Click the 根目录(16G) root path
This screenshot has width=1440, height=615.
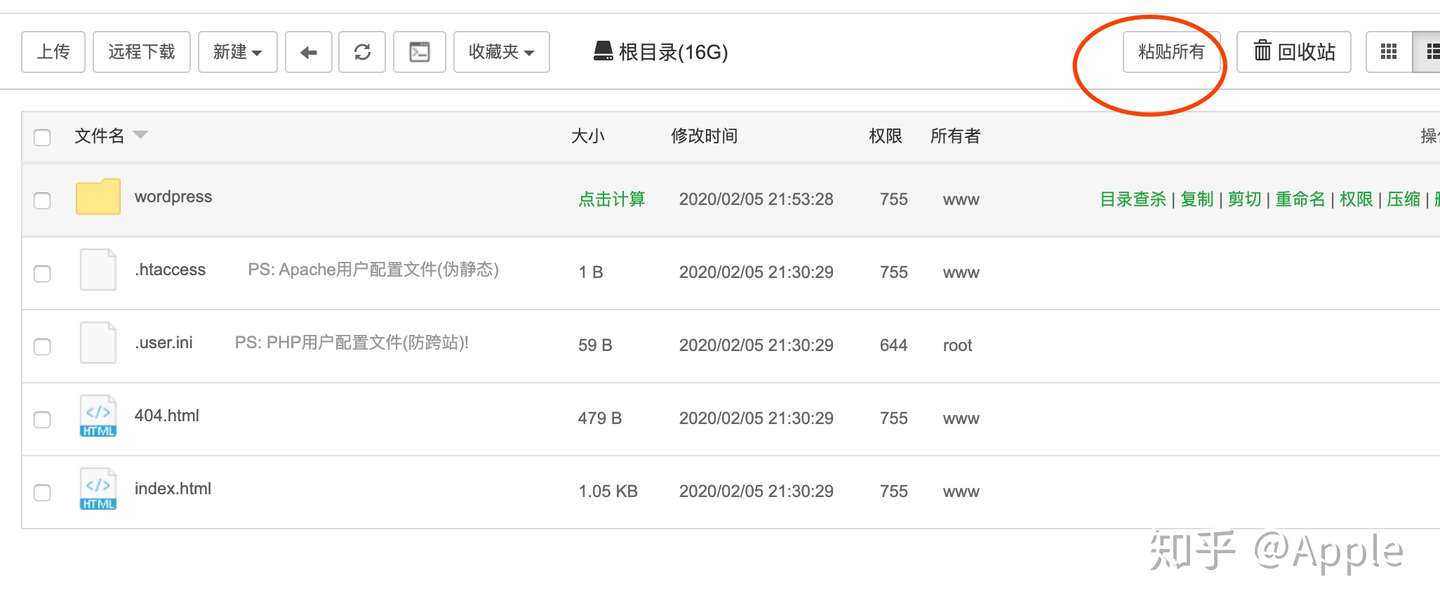click(661, 52)
